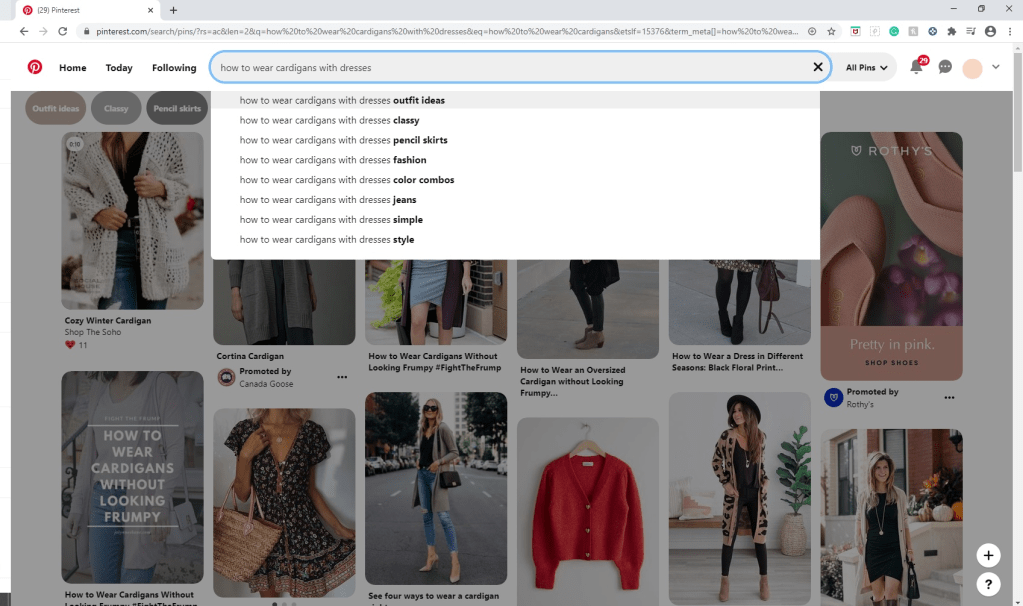This screenshot has height=606, width=1023.
Task: Clear the search box with the X
Action: point(818,68)
